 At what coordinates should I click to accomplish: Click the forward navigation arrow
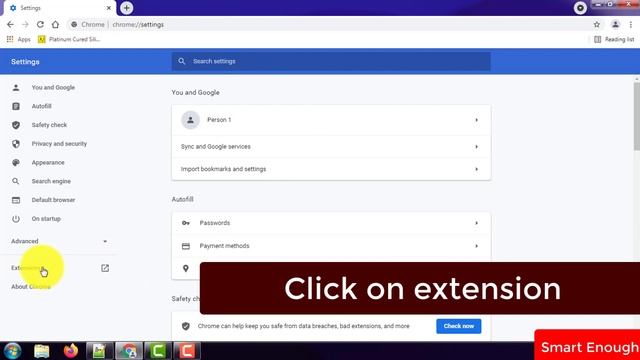(x=25, y=24)
